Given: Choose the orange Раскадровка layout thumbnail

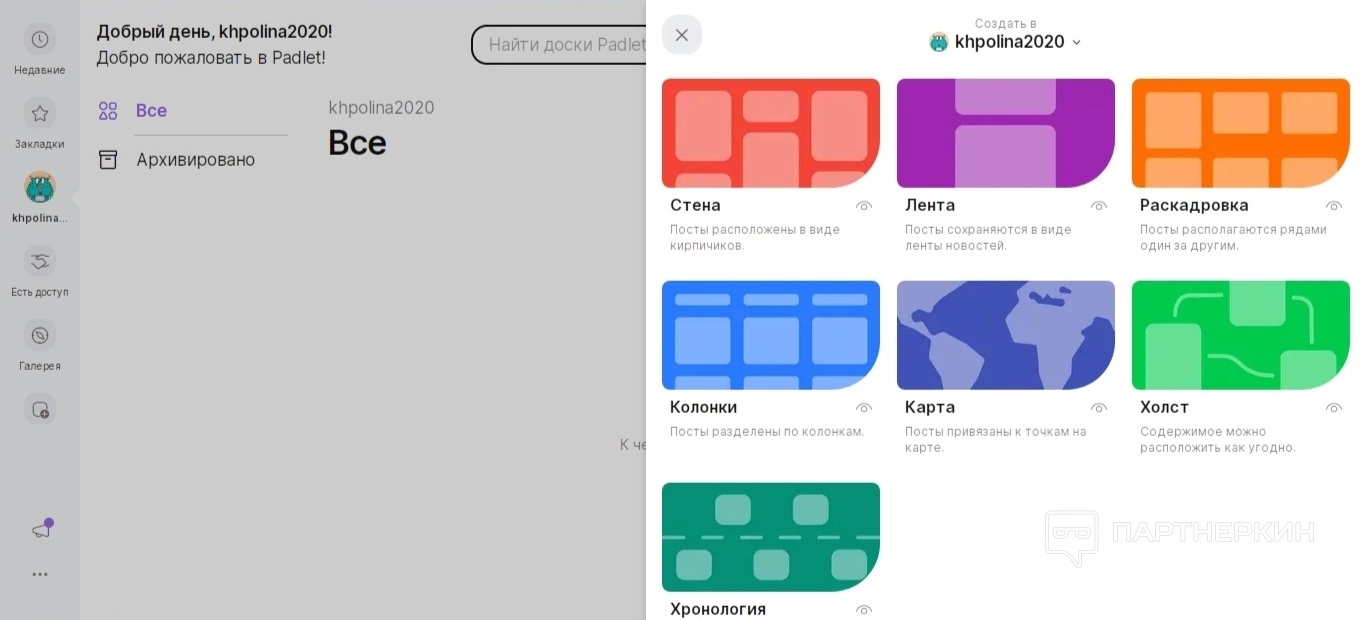Looking at the screenshot, I should click(x=1241, y=133).
